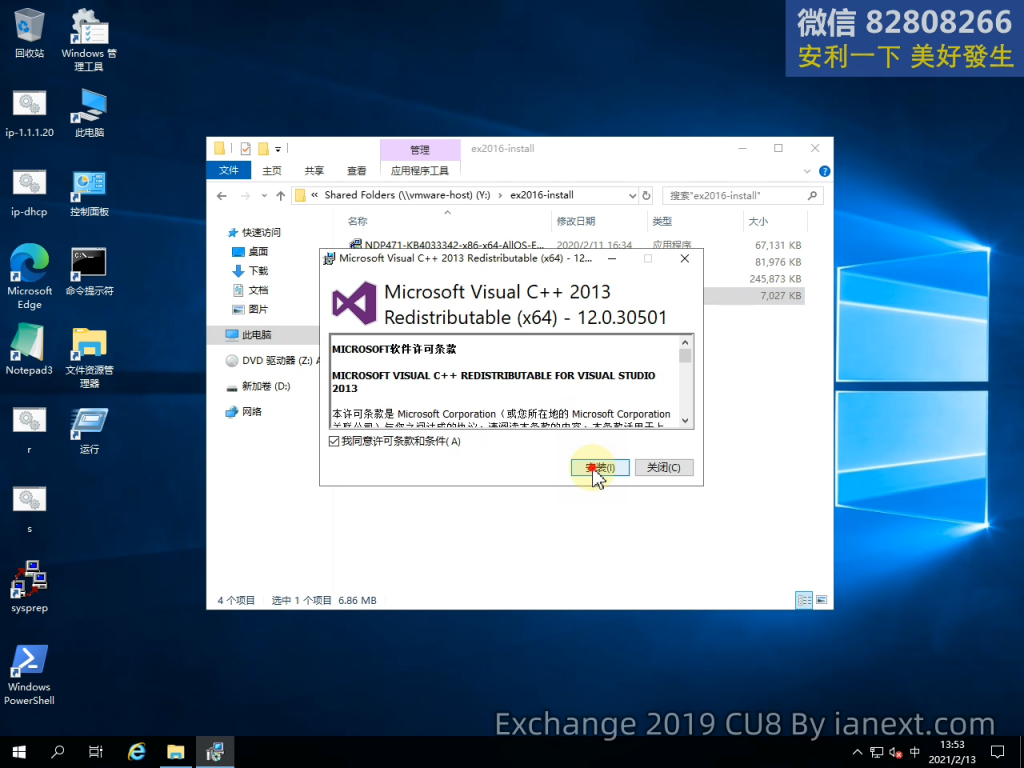1024x768 pixels.
Task: Click the Explorer help question mark icon
Action: click(x=824, y=171)
